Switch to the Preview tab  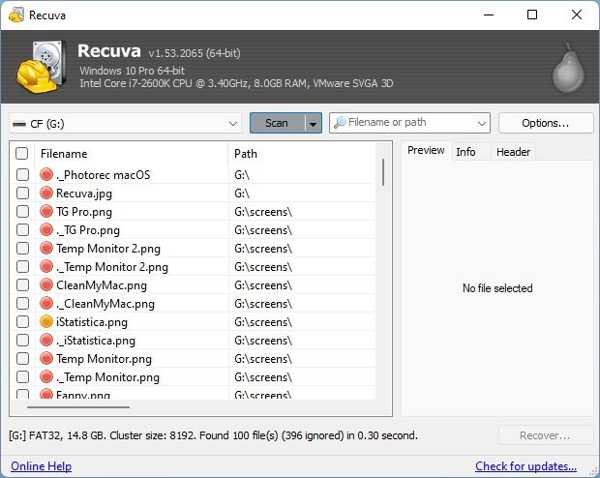pyautogui.click(x=426, y=150)
